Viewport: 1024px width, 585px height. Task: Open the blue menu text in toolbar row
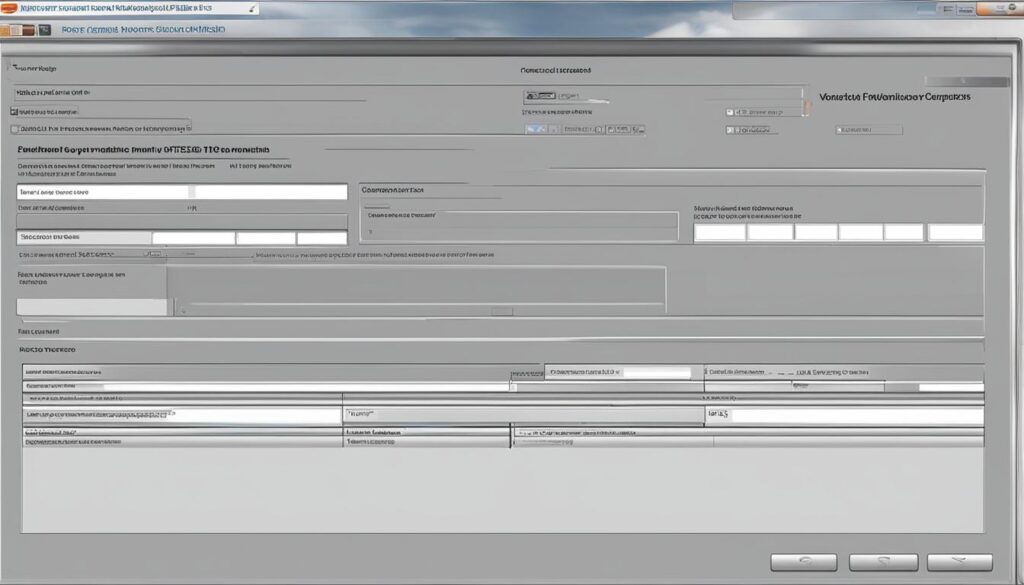[142, 30]
